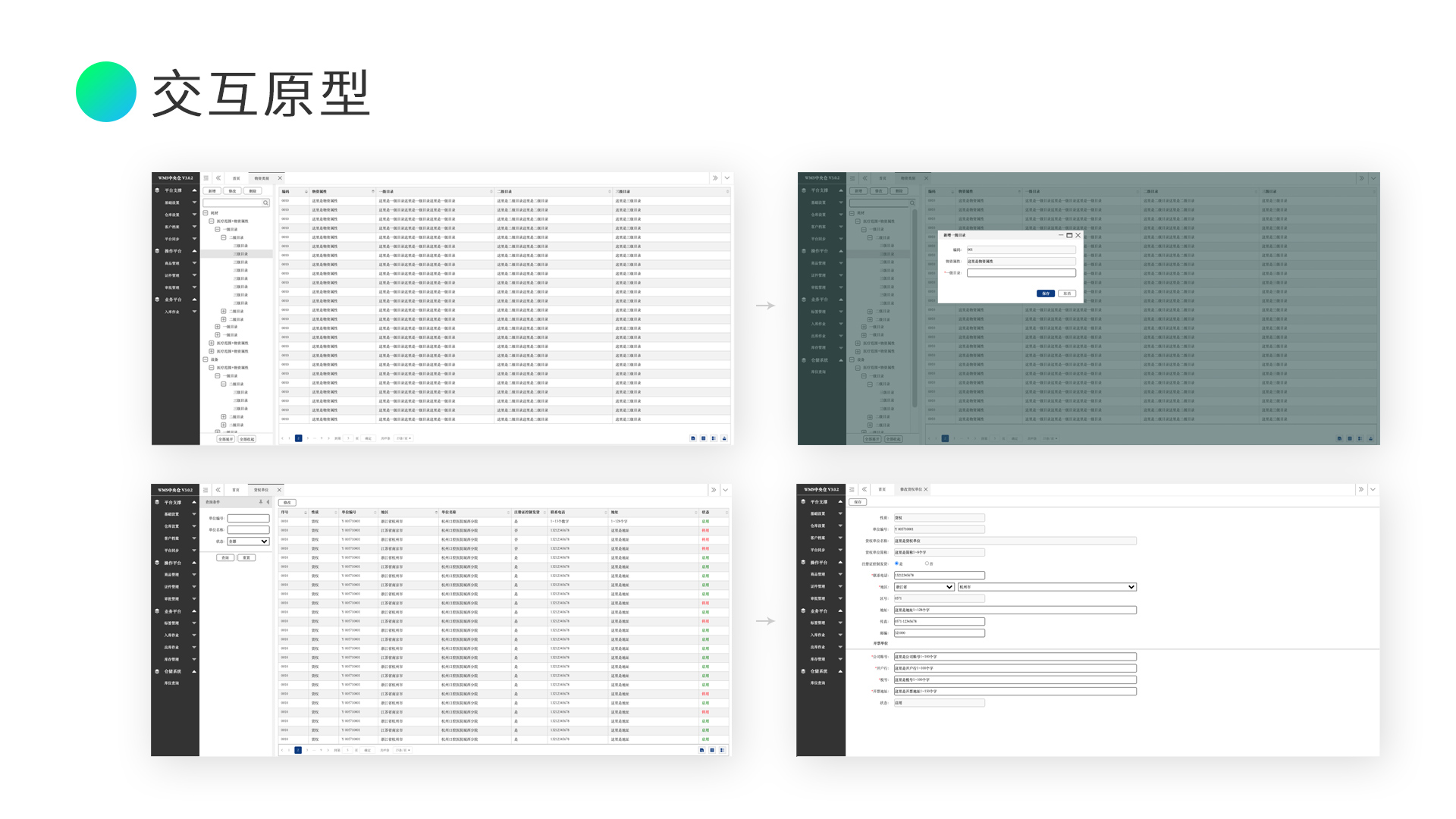Screen dimensions: 1456x819
Task: Click pin icon in 查询条件 panel header
Action: (261, 502)
